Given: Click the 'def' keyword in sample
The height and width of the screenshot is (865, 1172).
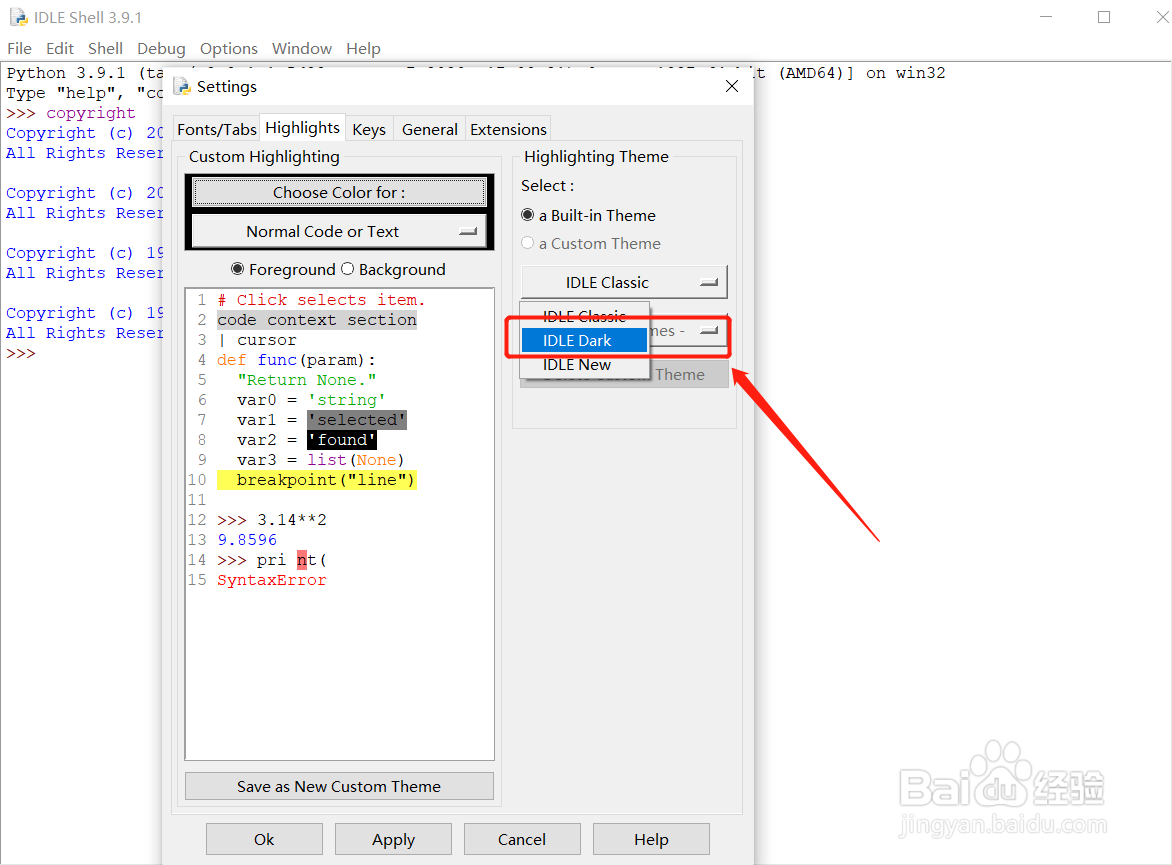Looking at the screenshot, I should (232, 360).
